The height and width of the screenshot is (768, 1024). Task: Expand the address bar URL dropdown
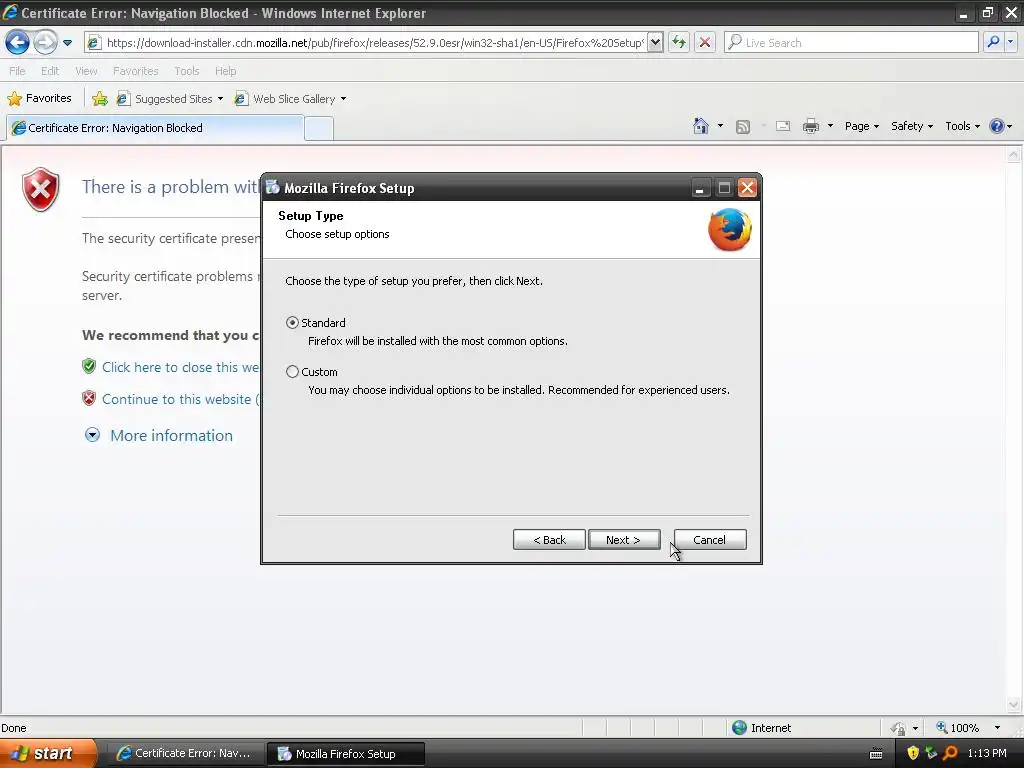(x=655, y=42)
